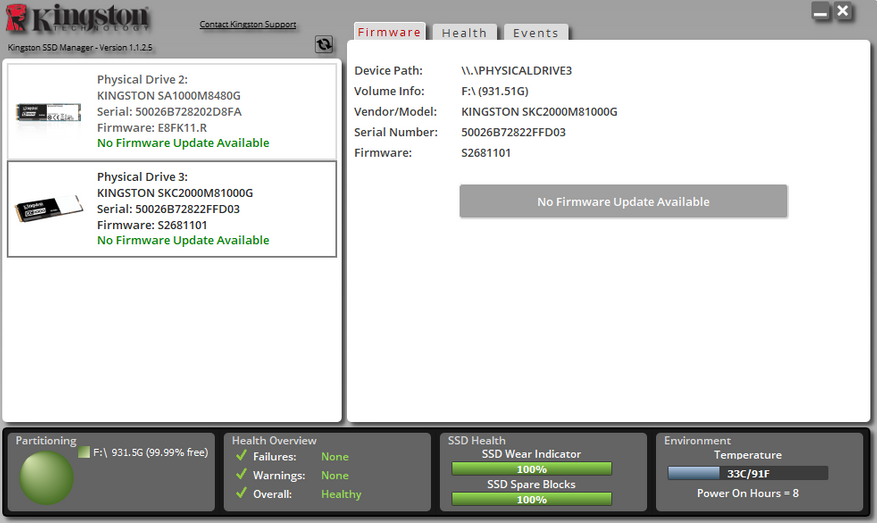Click the Failures green checkmark icon
The width and height of the screenshot is (877, 523).
click(240, 457)
